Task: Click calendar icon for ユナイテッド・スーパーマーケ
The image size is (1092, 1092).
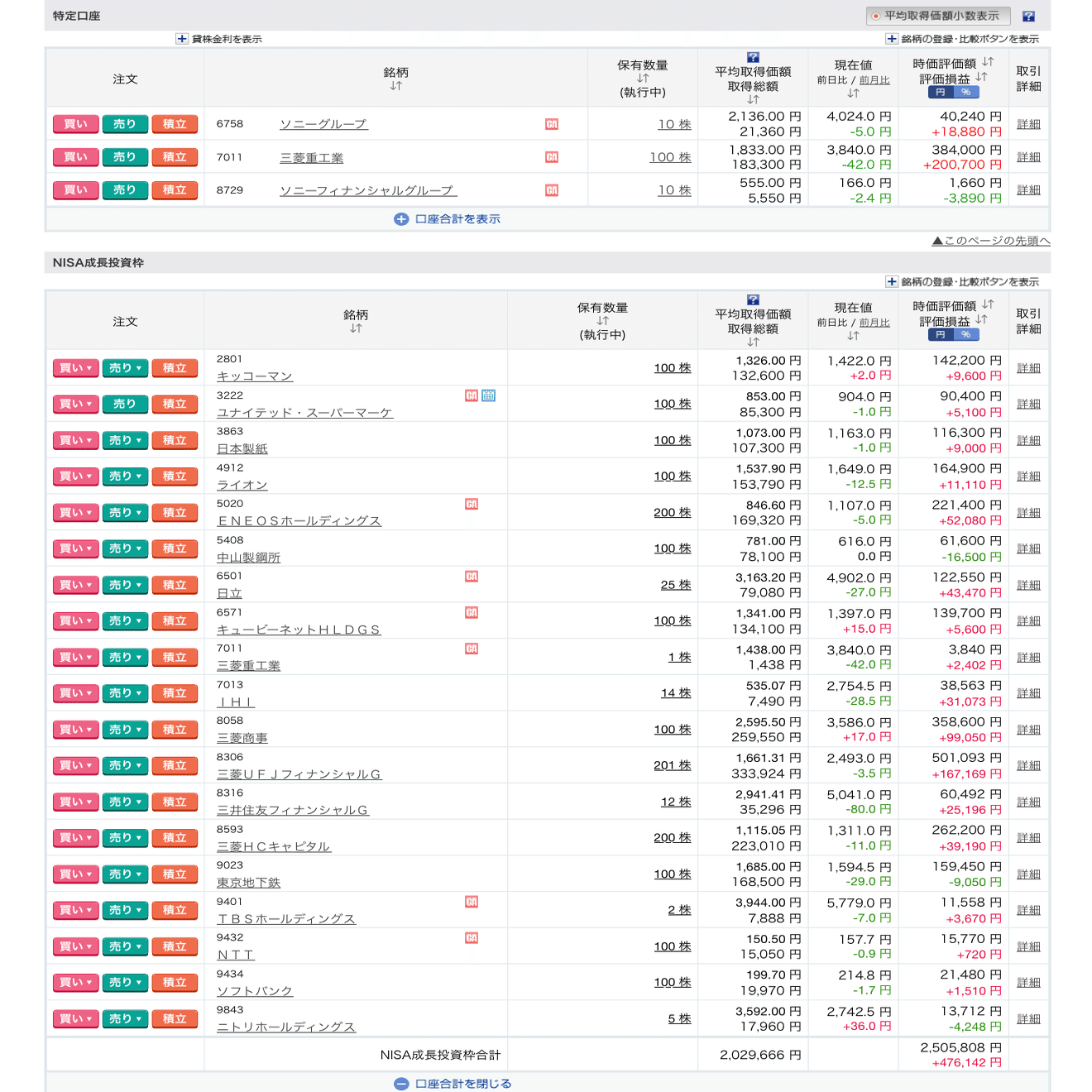Action: [489, 395]
